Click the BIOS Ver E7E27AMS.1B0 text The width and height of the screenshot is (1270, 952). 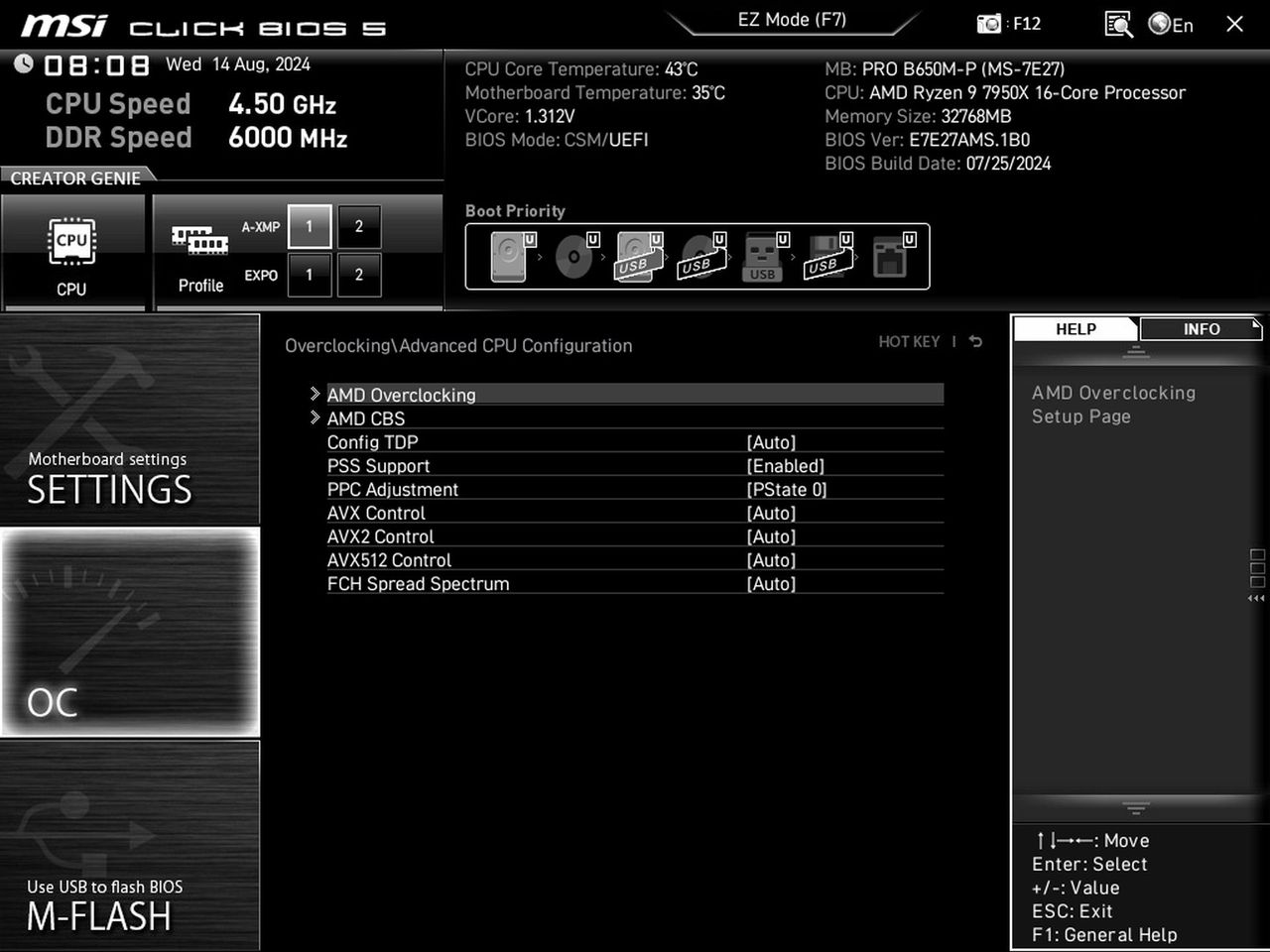pos(928,140)
